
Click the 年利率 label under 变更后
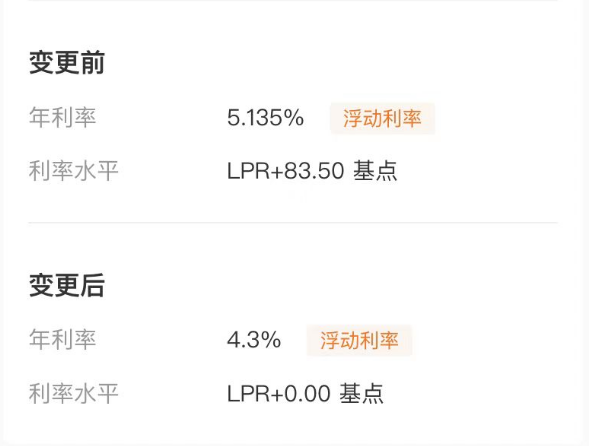(62, 339)
